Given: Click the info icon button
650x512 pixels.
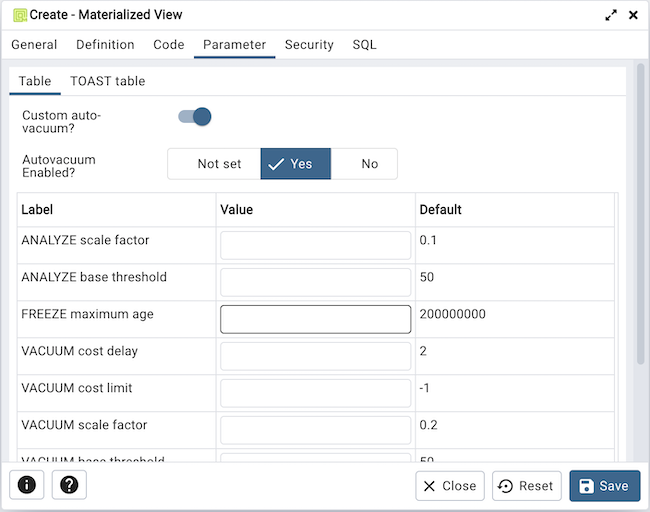Looking at the screenshot, I should (x=27, y=485).
